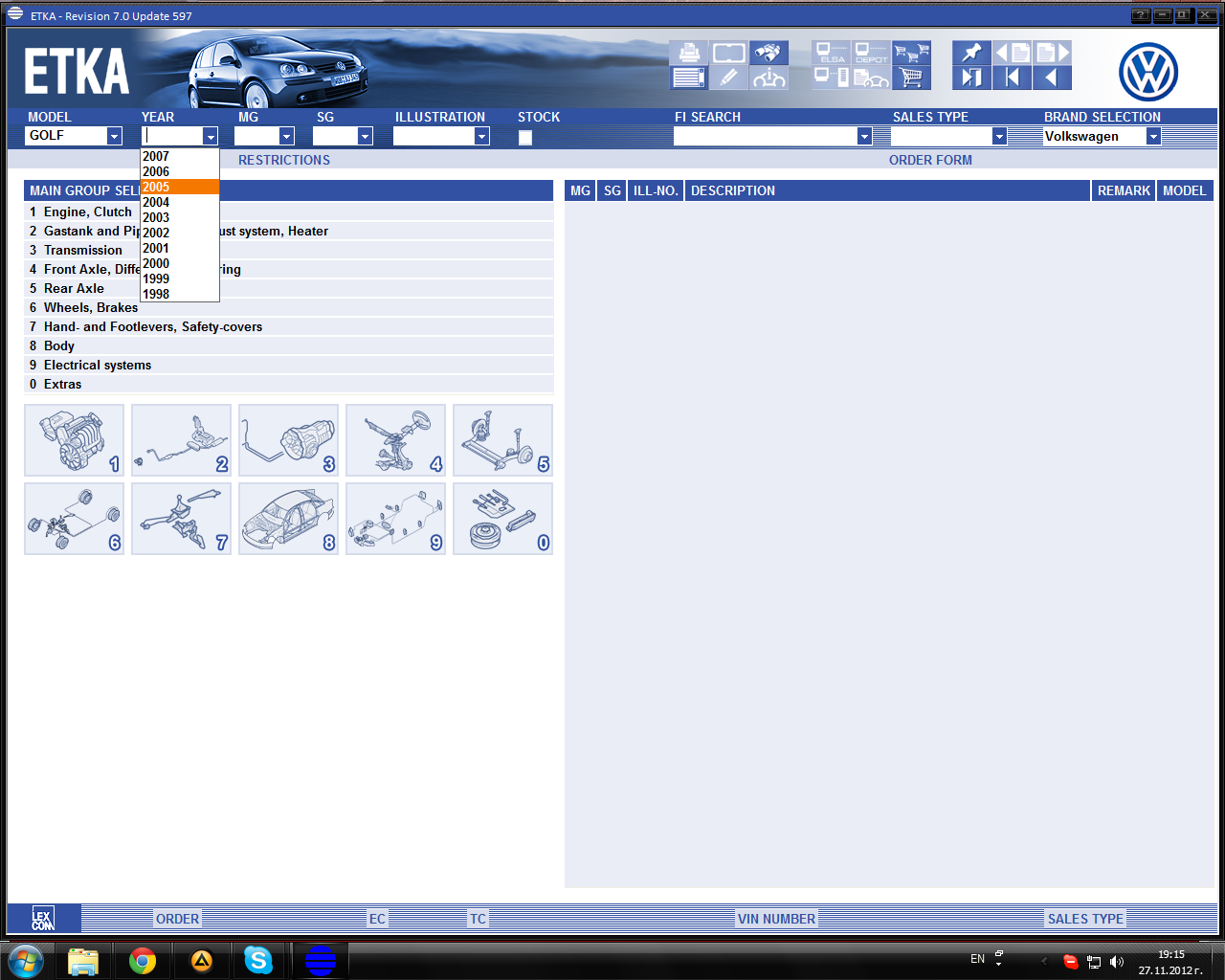
Task: Click the pencil edit icon
Action: 728,78
